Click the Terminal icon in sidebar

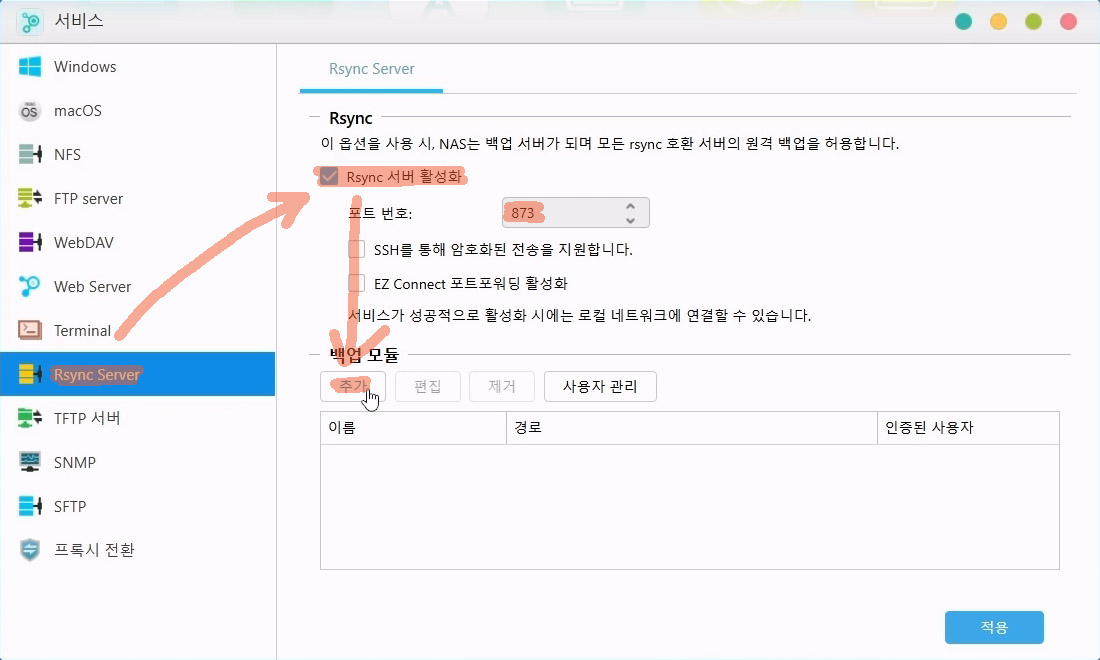point(30,331)
